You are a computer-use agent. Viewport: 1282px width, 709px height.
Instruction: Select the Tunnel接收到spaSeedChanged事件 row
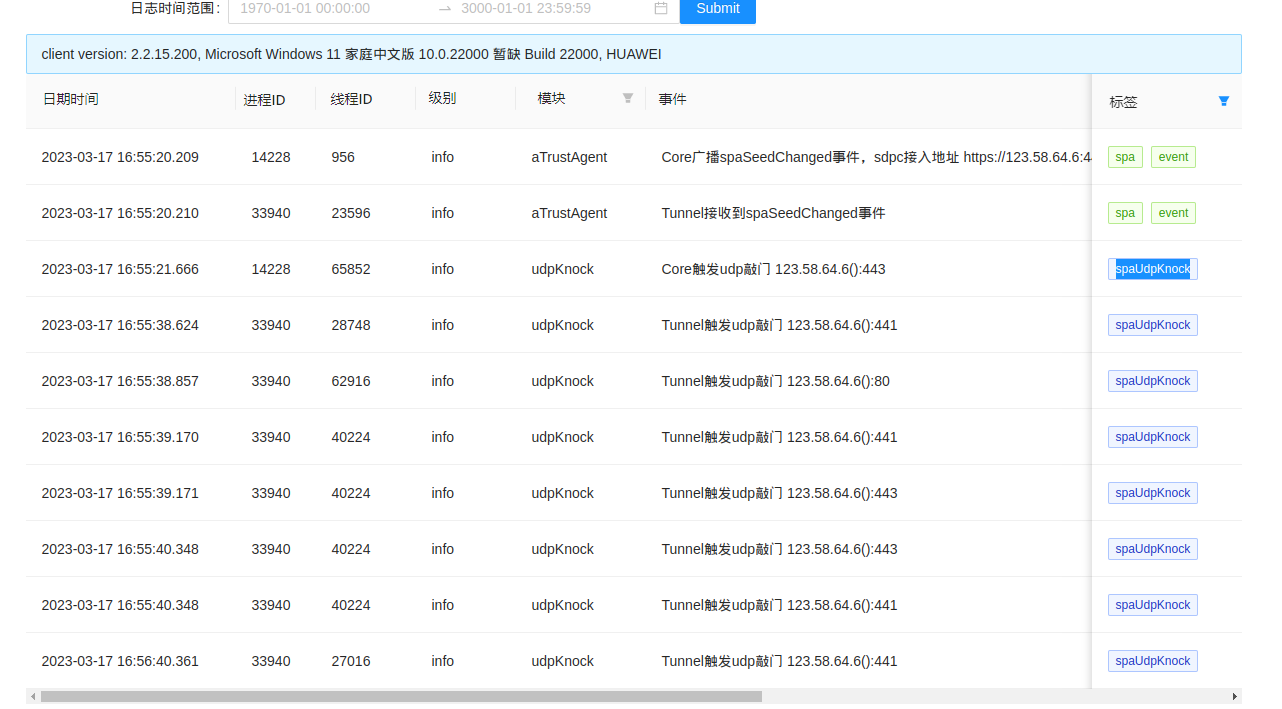pyautogui.click(x=772, y=213)
